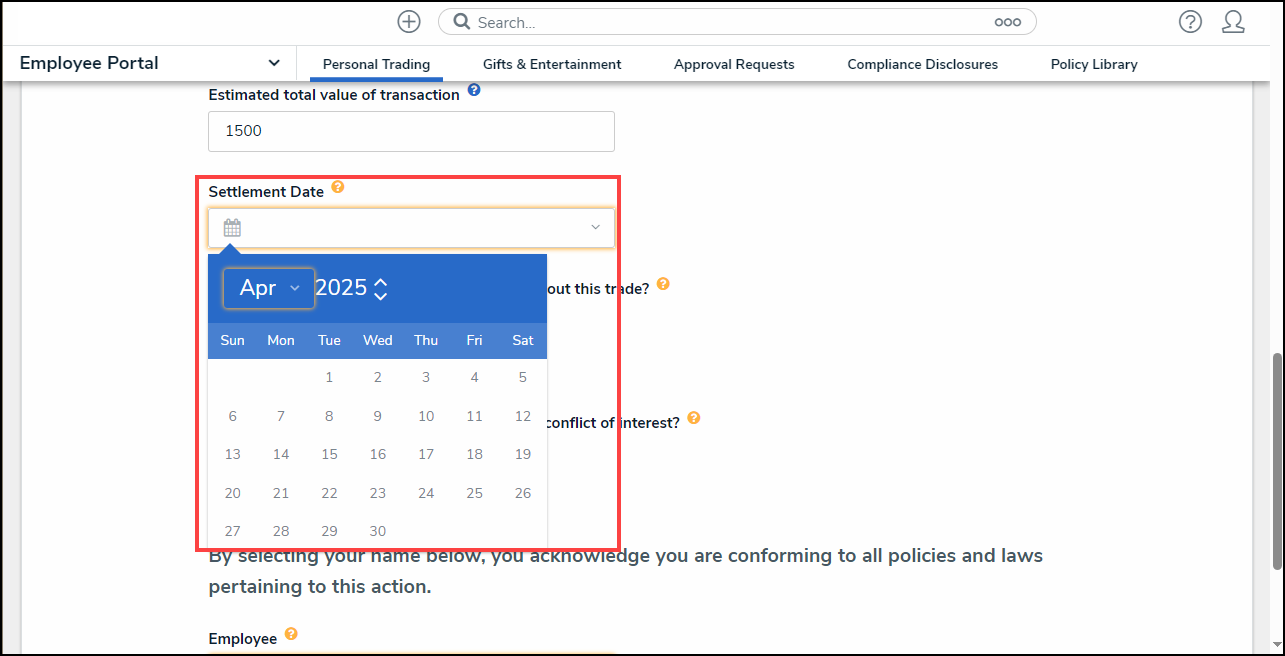
Task: Click the Settlement Date help icon
Action: coord(338,187)
